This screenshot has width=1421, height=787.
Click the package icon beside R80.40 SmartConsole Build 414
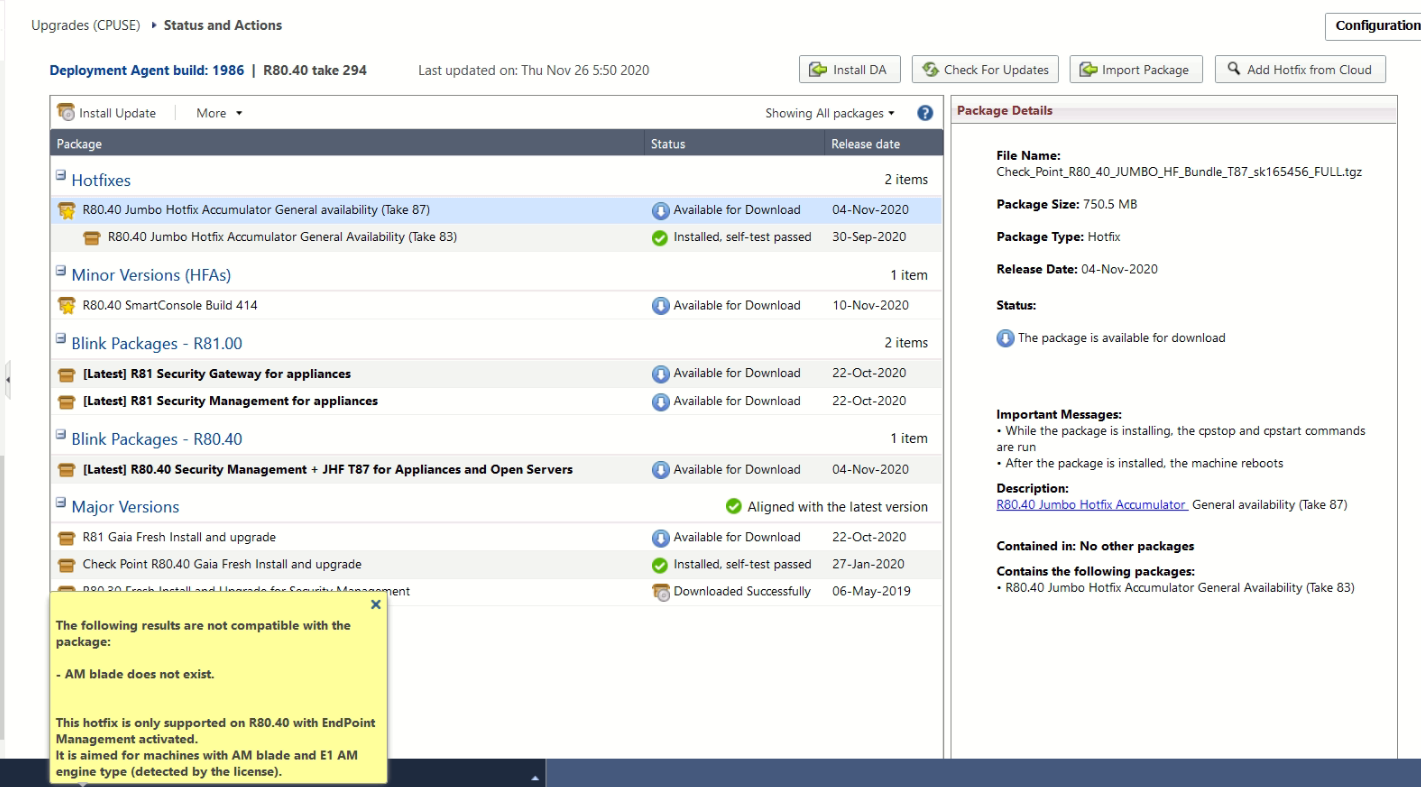point(65,305)
